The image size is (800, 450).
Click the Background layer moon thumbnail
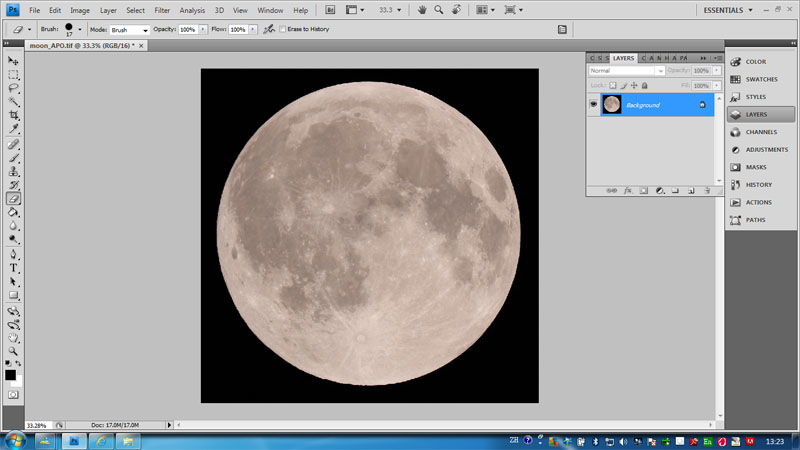pos(611,104)
